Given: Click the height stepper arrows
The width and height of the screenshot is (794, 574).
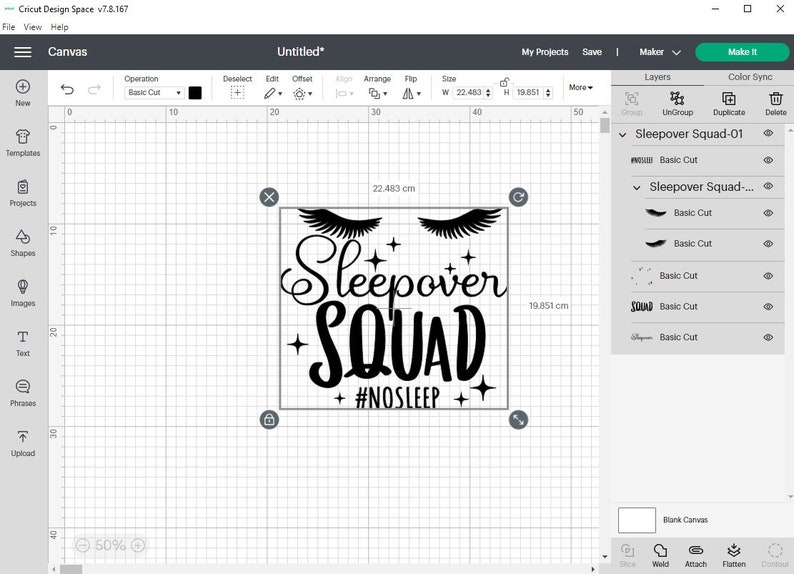Looking at the screenshot, I should pyautogui.click(x=548, y=93).
